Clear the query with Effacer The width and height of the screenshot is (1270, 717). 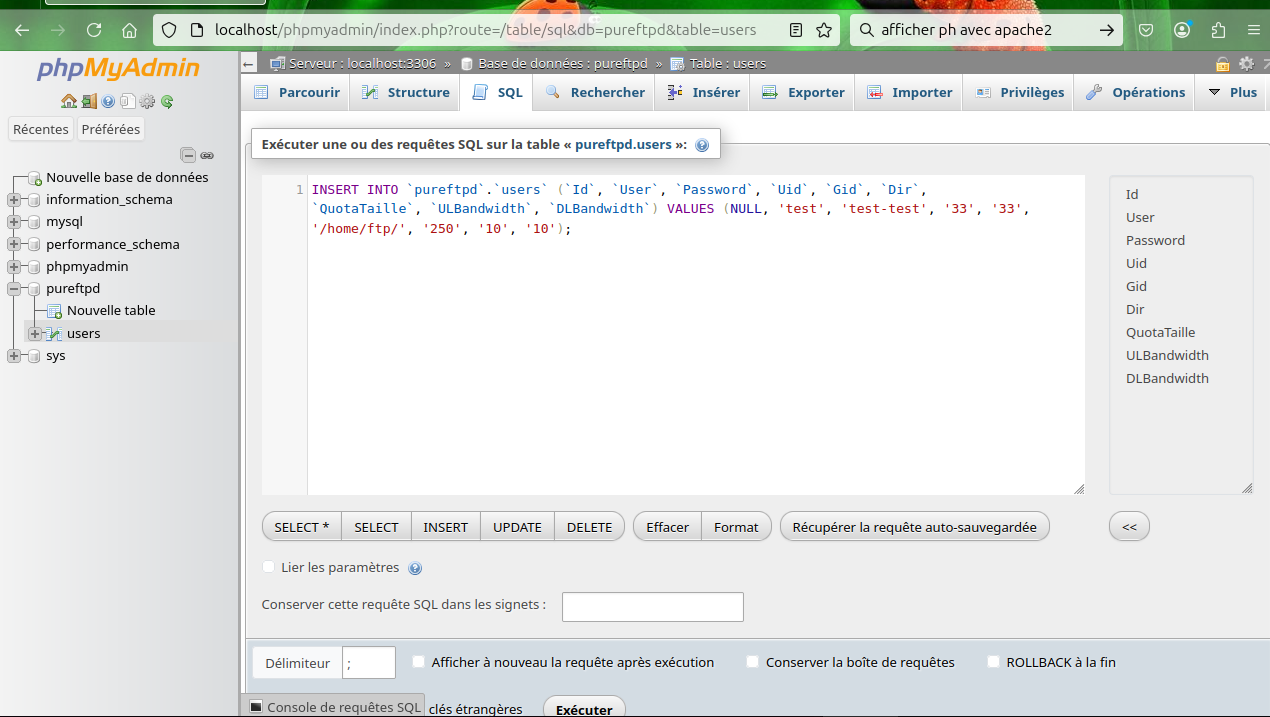[x=667, y=527]
